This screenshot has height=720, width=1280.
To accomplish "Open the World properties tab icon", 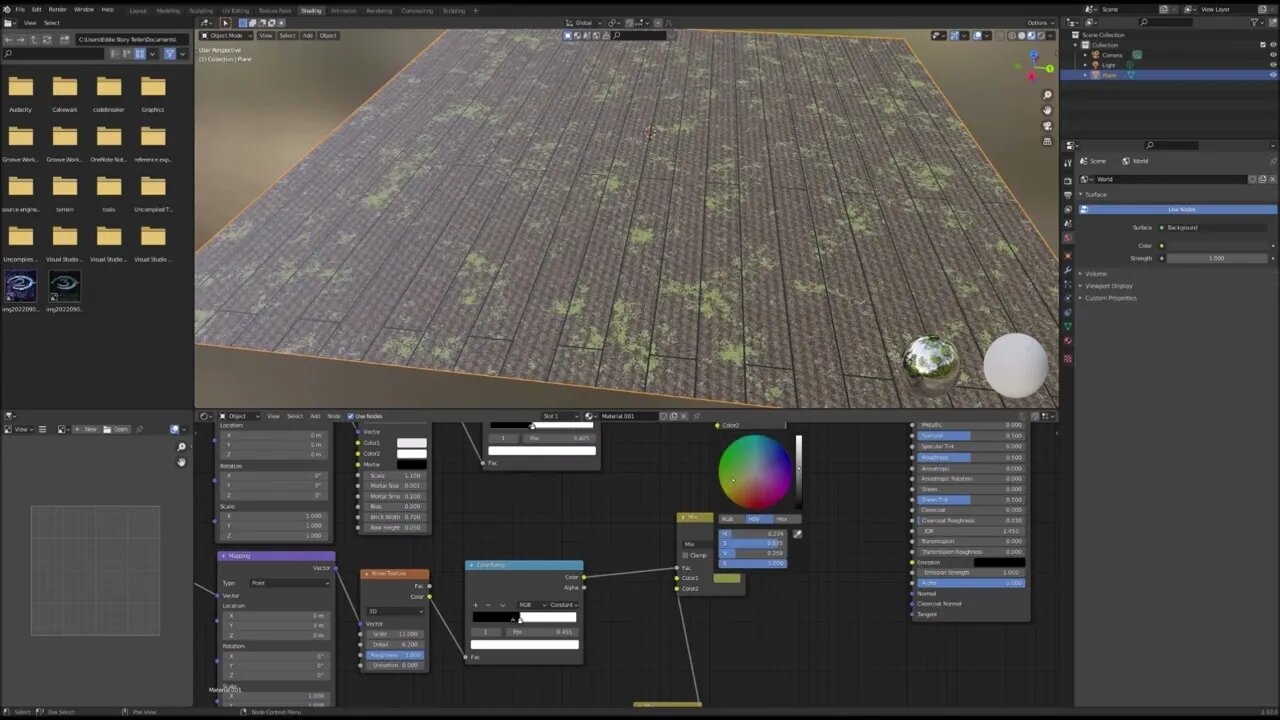I will (x=1068, y=238).
